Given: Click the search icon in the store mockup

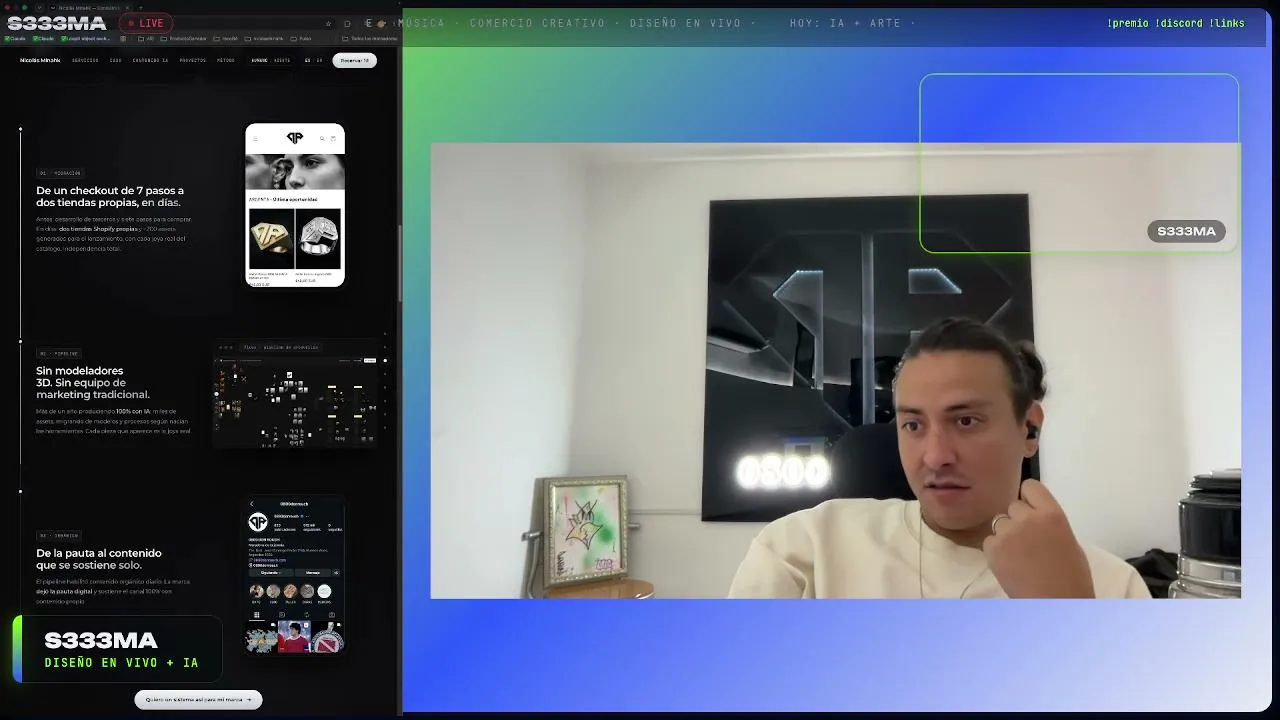Looking at the screenshot, I should tap(322, 138).
